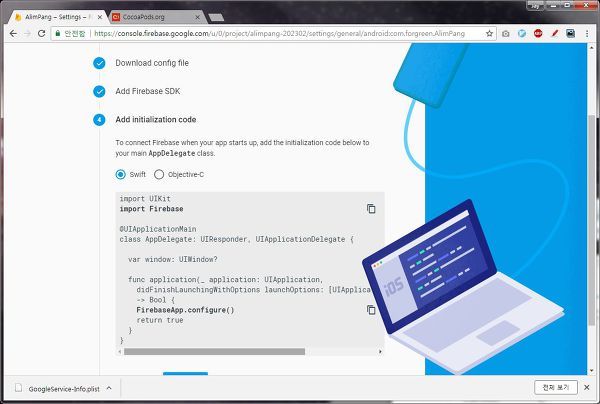This screenshot has width=600, height=404.
Task: Click the Add Firebase SDK step title
Action: pos(148,91)
